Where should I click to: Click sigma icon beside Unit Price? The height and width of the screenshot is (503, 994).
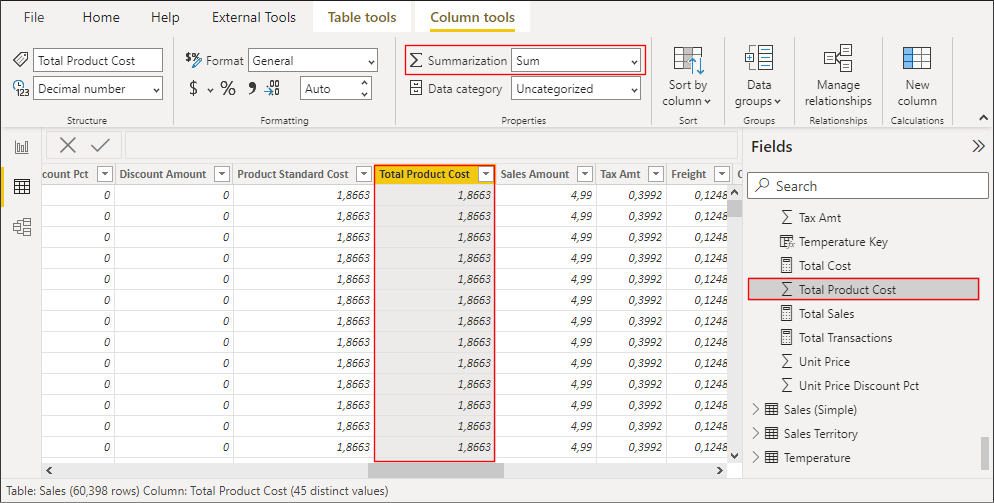point(787,362)
